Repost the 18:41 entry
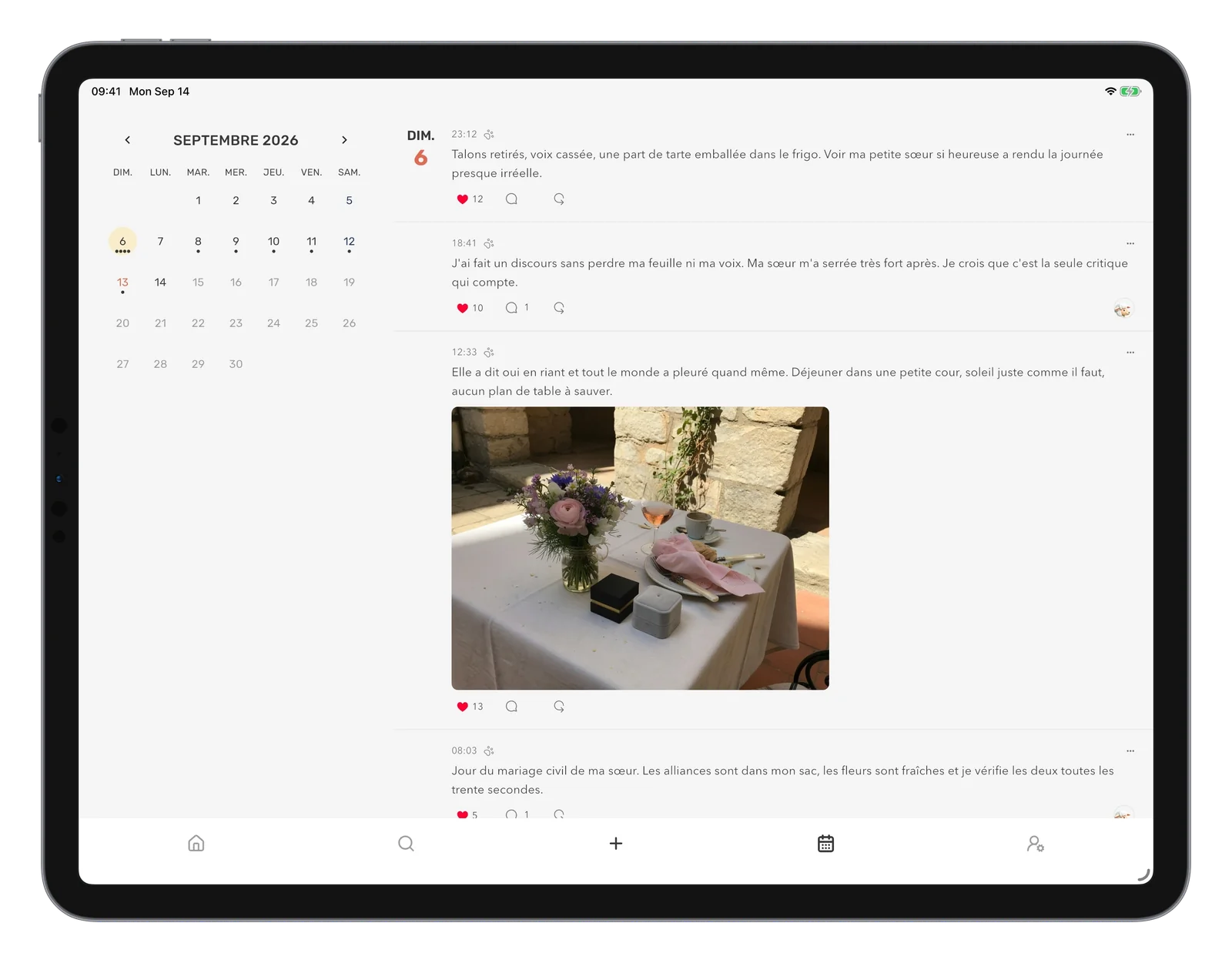The image size is (1232, 963). pos(559,308)
